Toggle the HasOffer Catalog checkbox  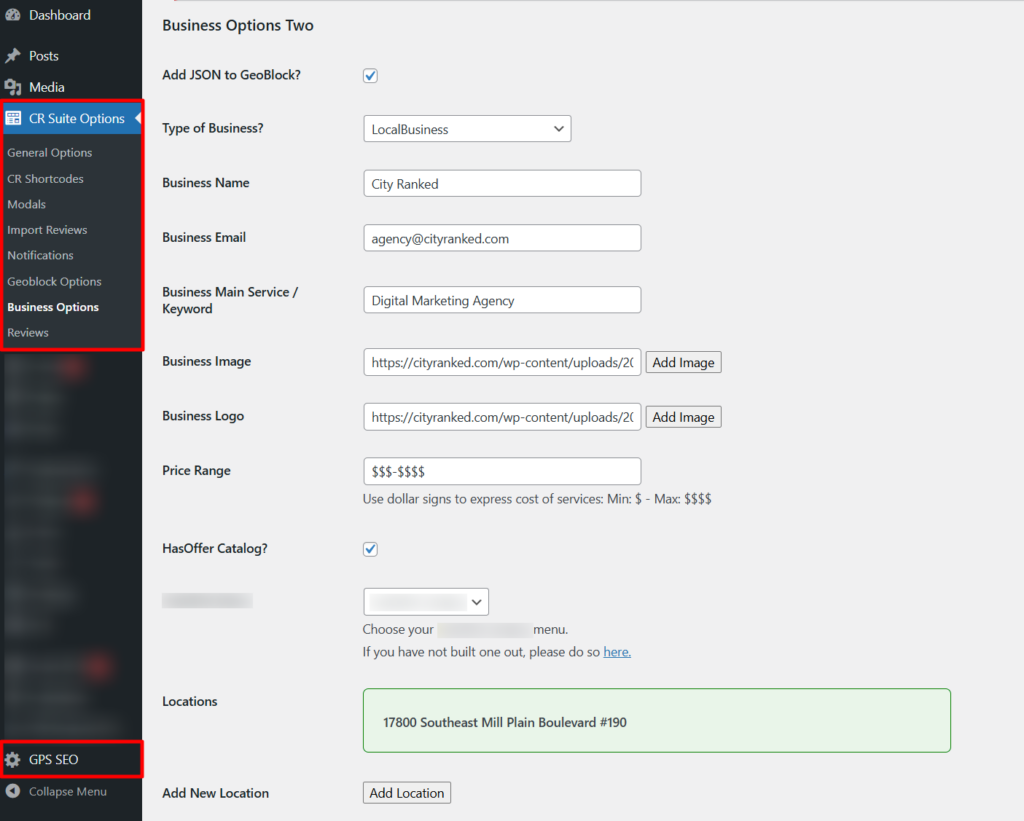tap(370, 549)
